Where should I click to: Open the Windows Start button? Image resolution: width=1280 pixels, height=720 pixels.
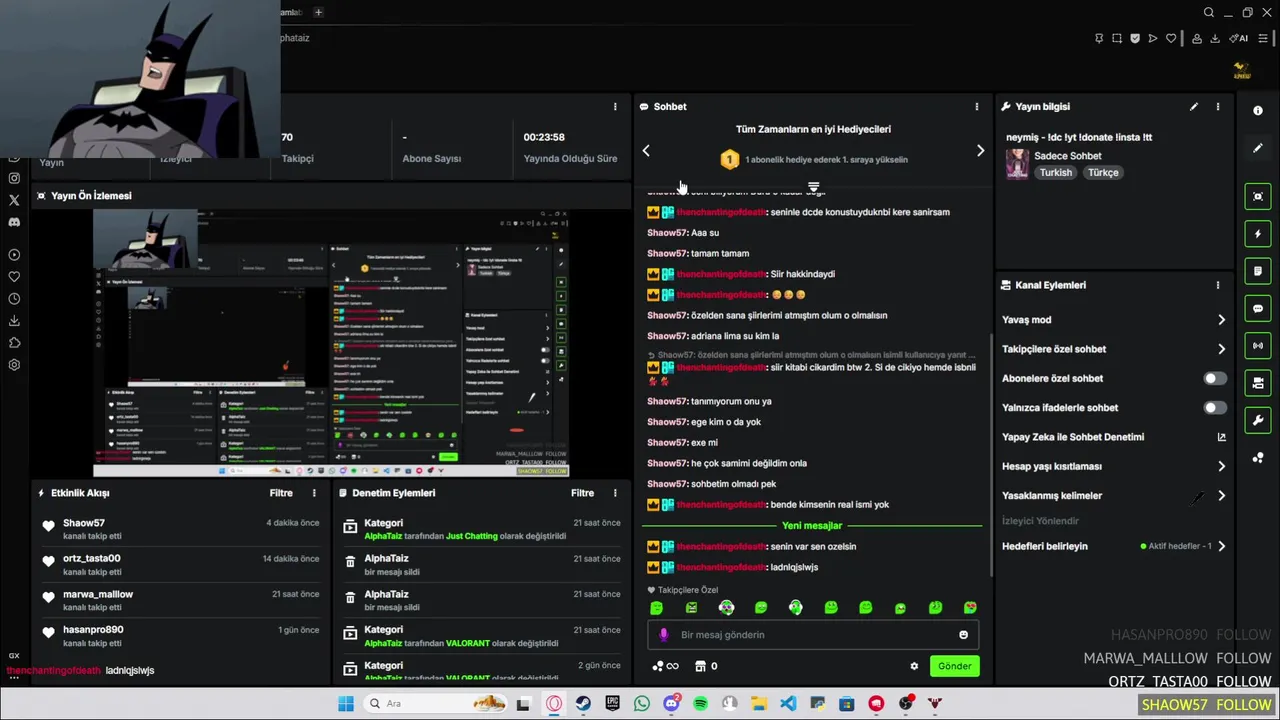[x=346, y=704]
